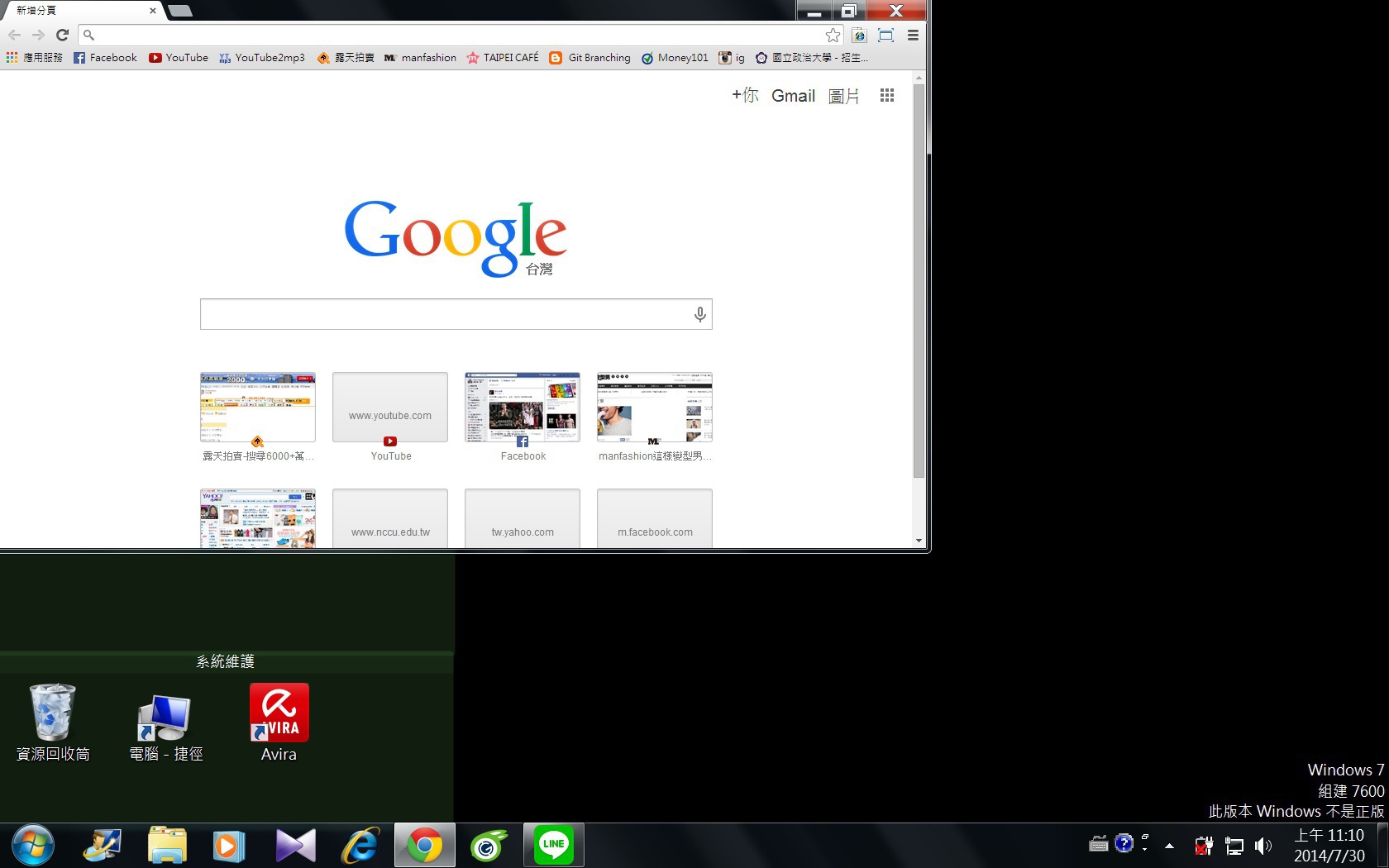Image resolution: width=1389 pixels, height=868 pixels.
Task: Click the +你 link
Action: (745, 95)
